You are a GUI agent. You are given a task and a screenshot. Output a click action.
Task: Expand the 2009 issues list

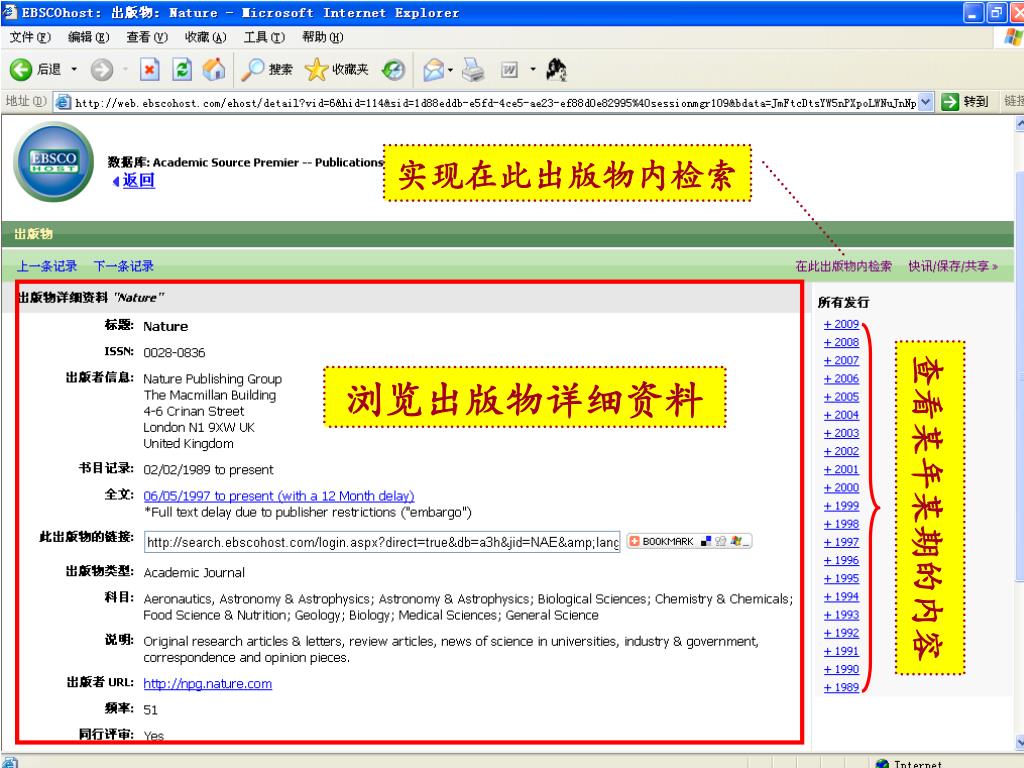click(841, 324)
